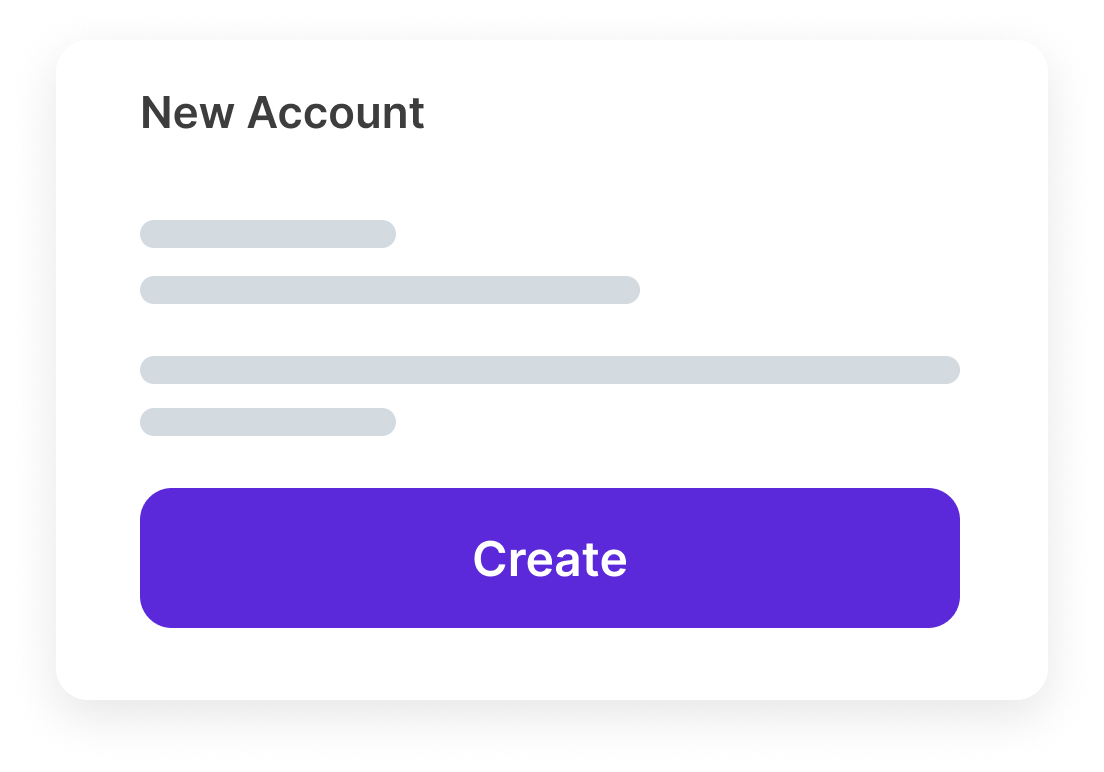Select the longest gray placeholder bar
Image resolution: width=1104 pixels, height=772 pixels.
click(550, 370)
